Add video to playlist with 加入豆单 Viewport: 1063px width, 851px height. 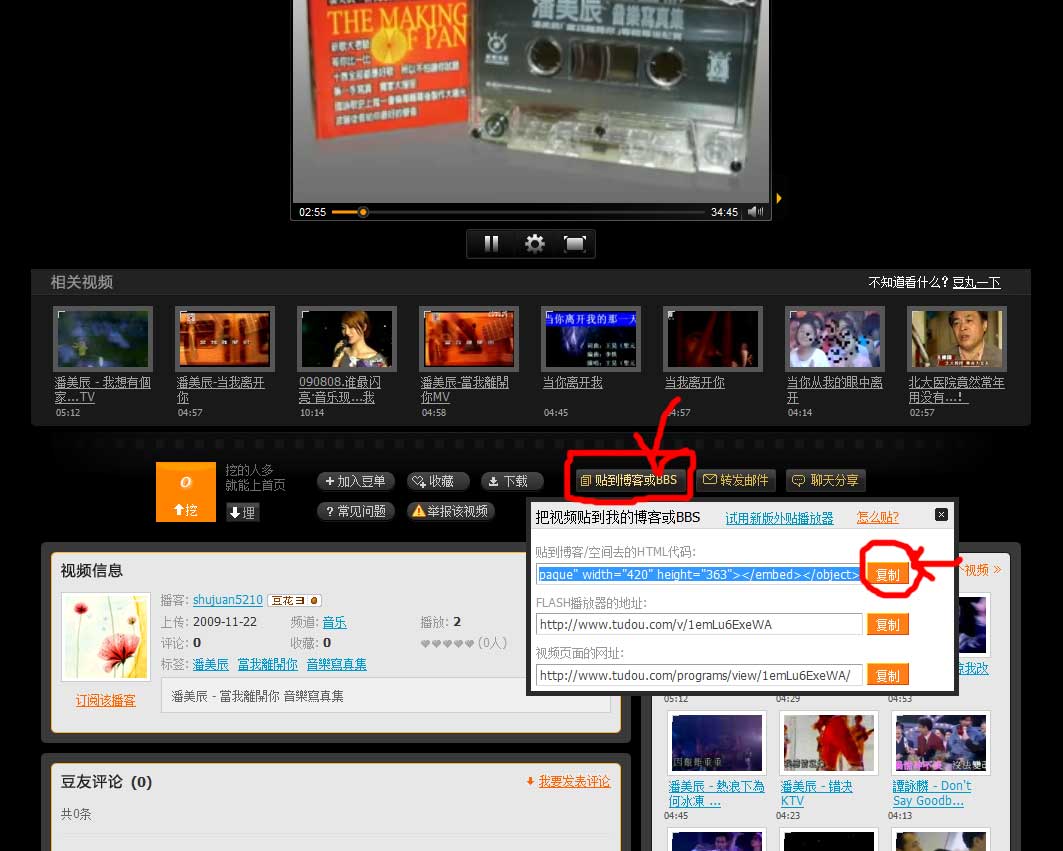[x=356, y=481]
